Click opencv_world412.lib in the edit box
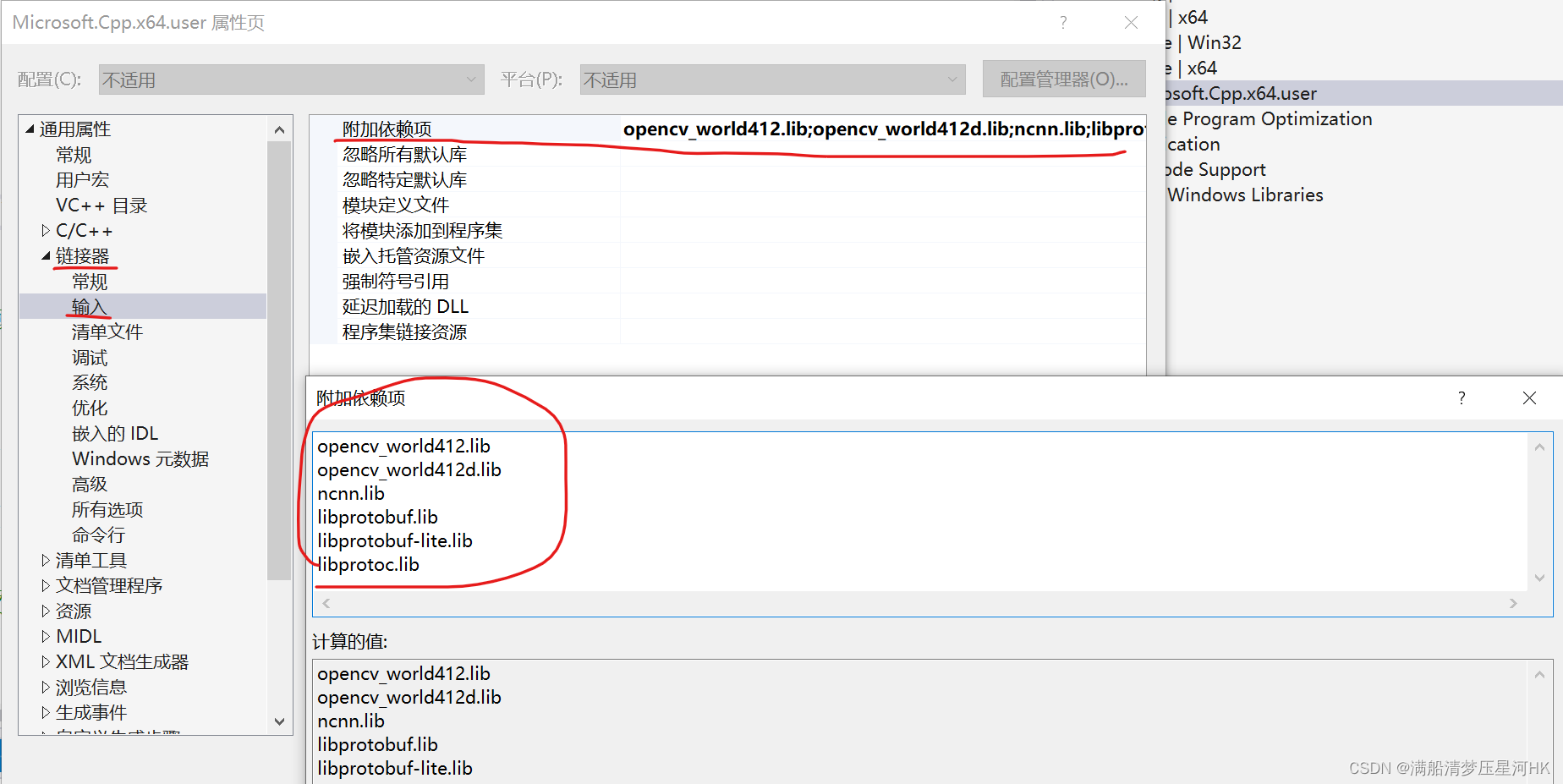 pos(403,446)
